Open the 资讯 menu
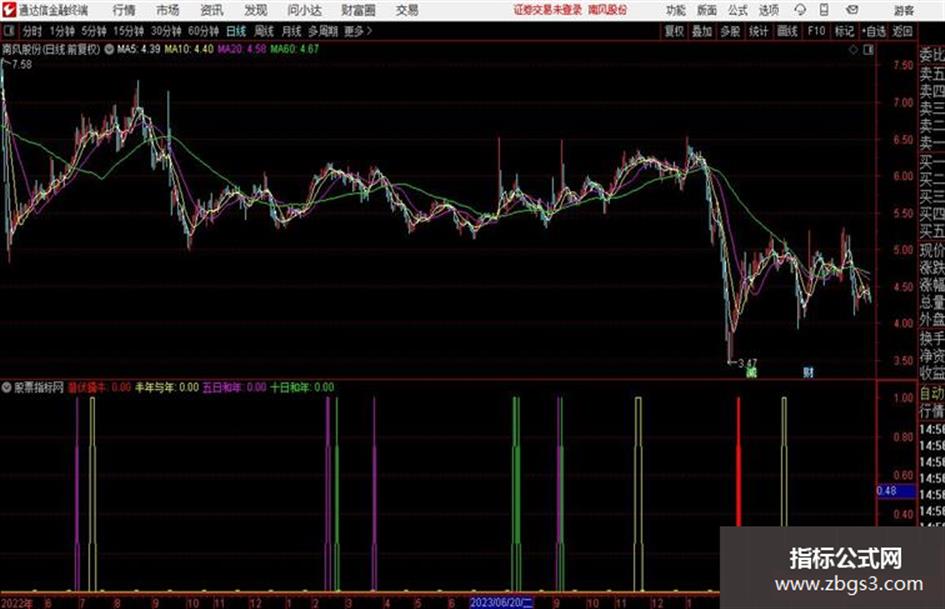This screenshot has height=609, width=945. click(212, 10)
